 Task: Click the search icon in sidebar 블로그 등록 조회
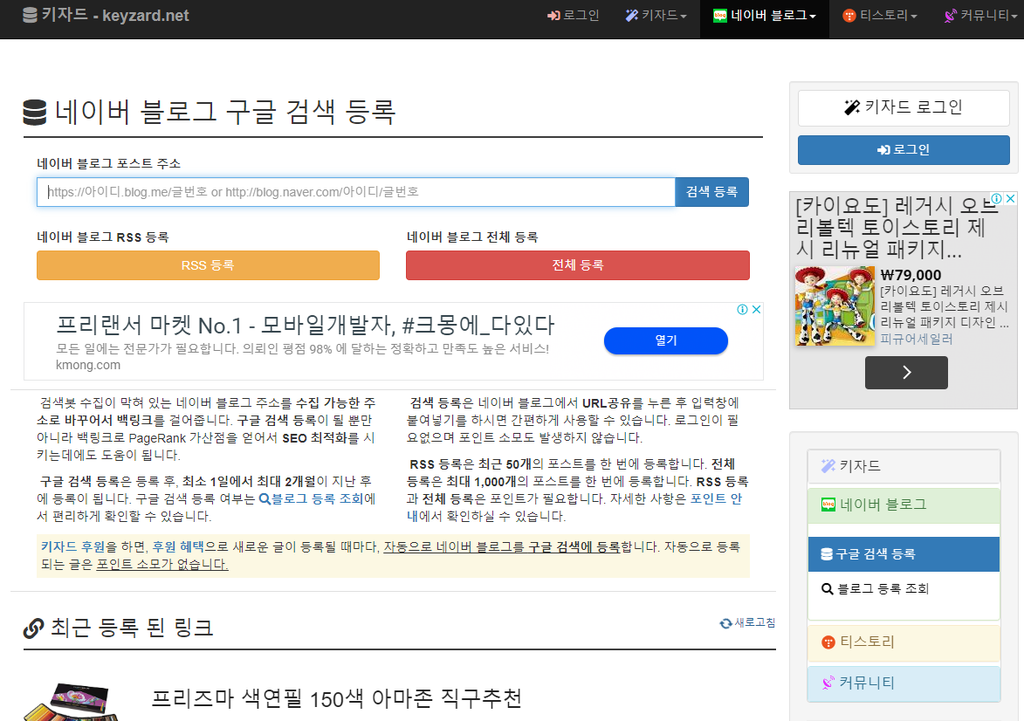(827, 589)
